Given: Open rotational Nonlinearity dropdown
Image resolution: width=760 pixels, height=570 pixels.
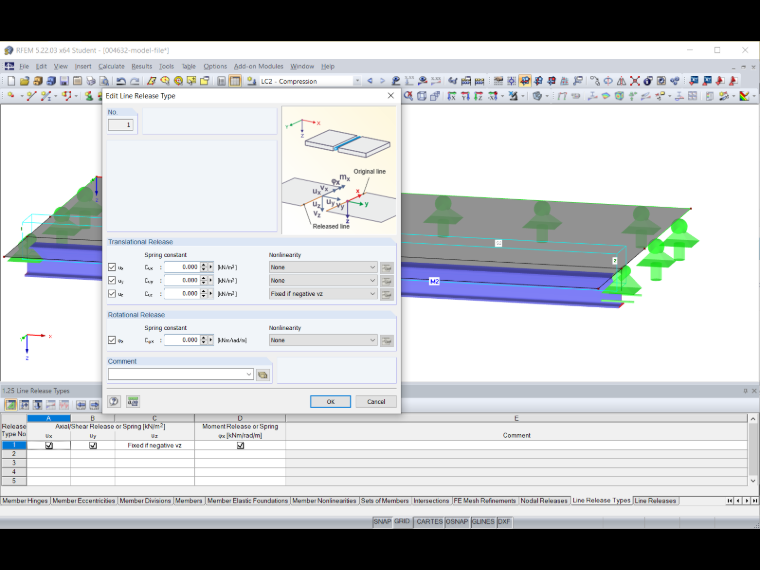Looking at the screenshot, I should click(x=323, y=340).
